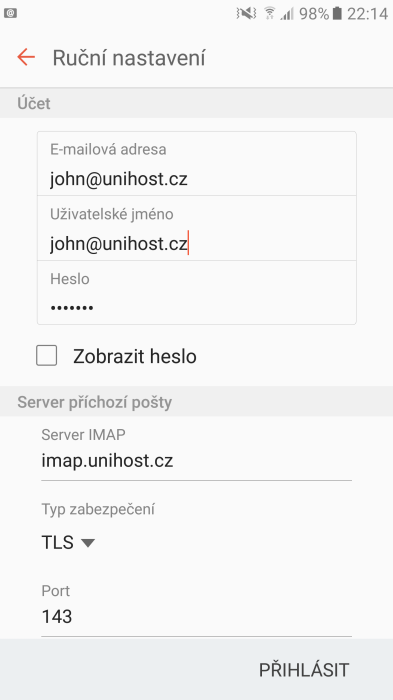Tap the Server příchozí pošty section header
This screenshot has width=393, height=700.
pos(95,402)
